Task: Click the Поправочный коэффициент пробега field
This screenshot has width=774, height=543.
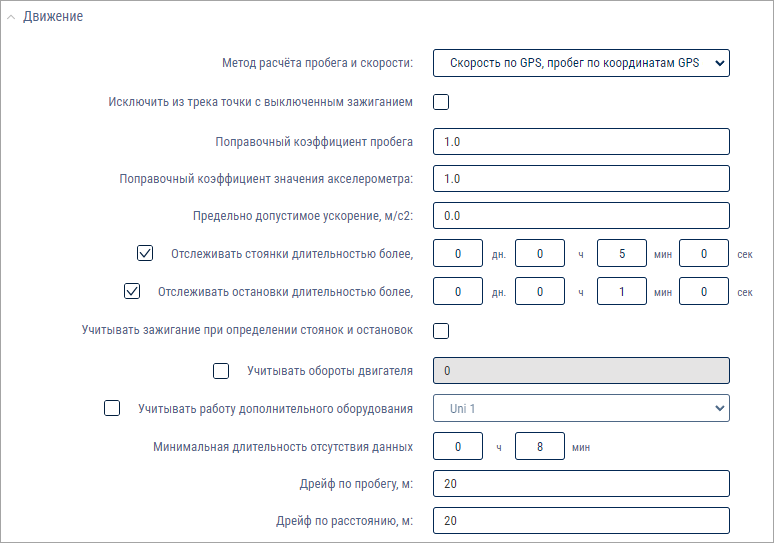Action: [581, 142]
